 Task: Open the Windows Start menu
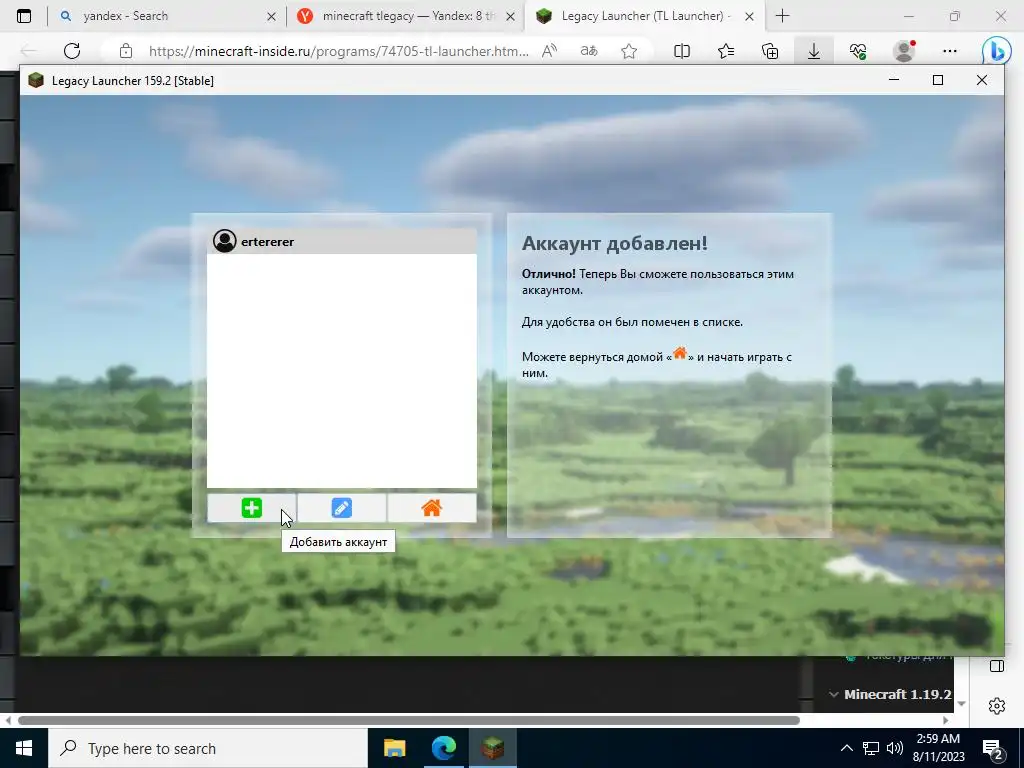tap(24, 748)
